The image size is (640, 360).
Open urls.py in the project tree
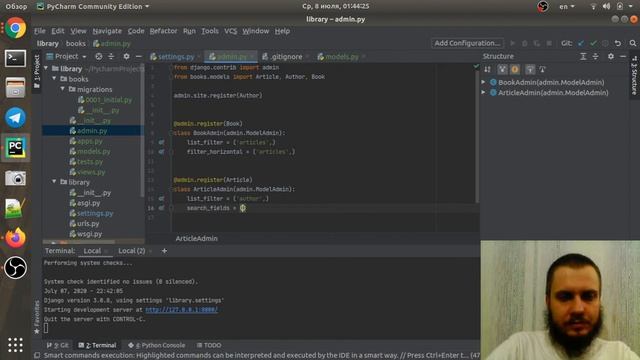[84, 224]
